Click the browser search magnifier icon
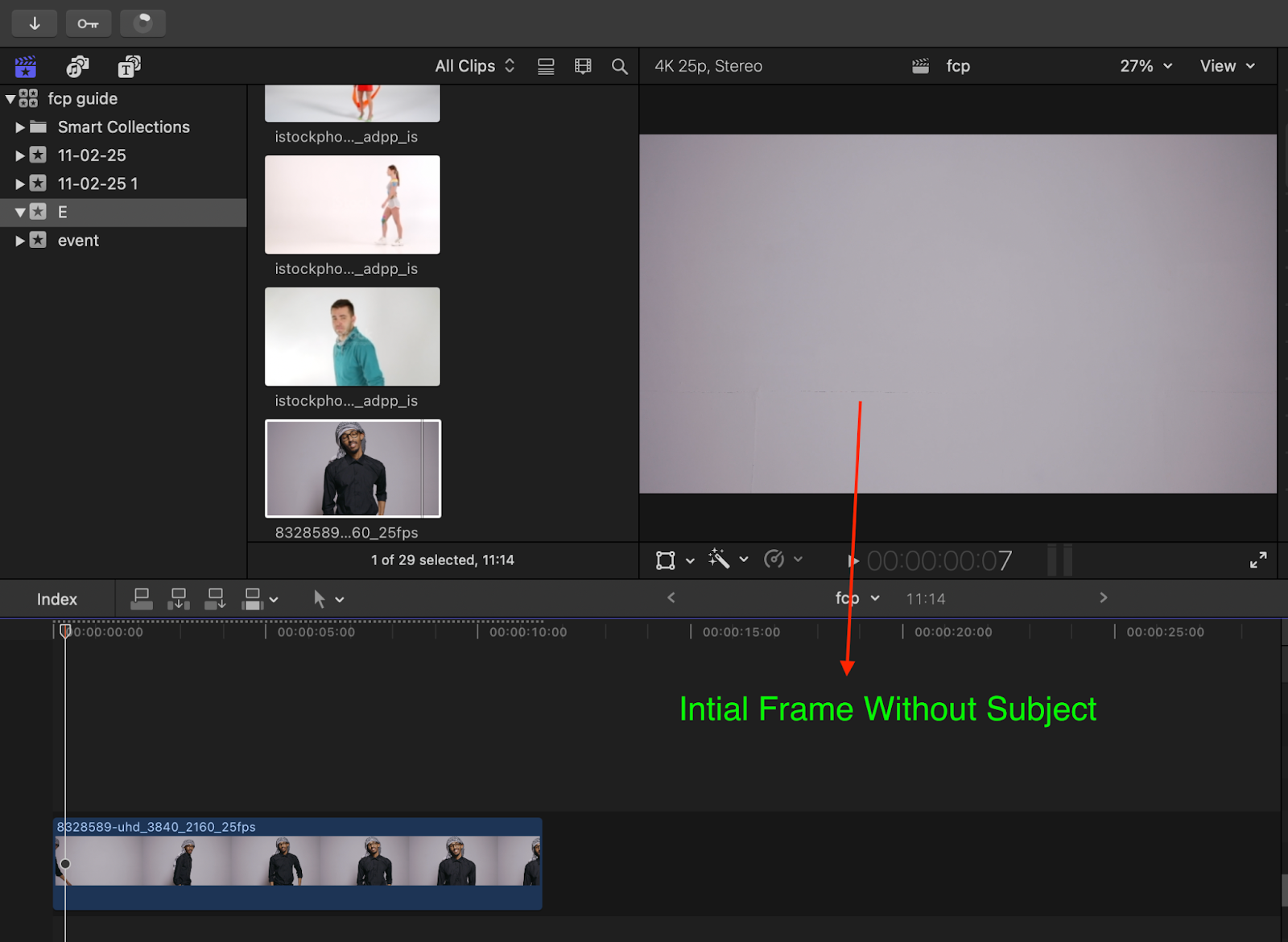1288x942 pixels. (619, 66)
